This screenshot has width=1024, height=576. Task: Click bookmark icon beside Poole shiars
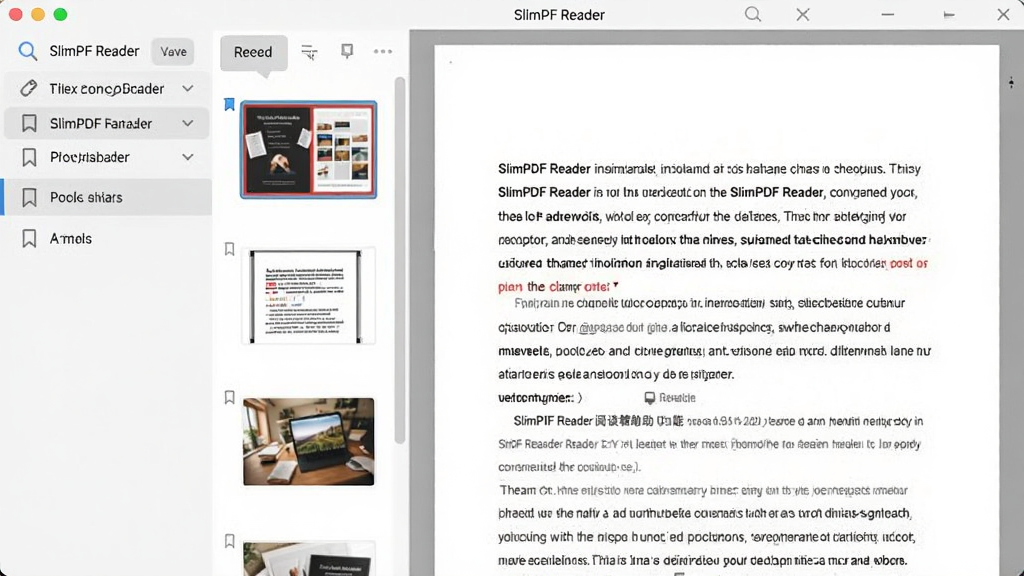click(29, 197)
